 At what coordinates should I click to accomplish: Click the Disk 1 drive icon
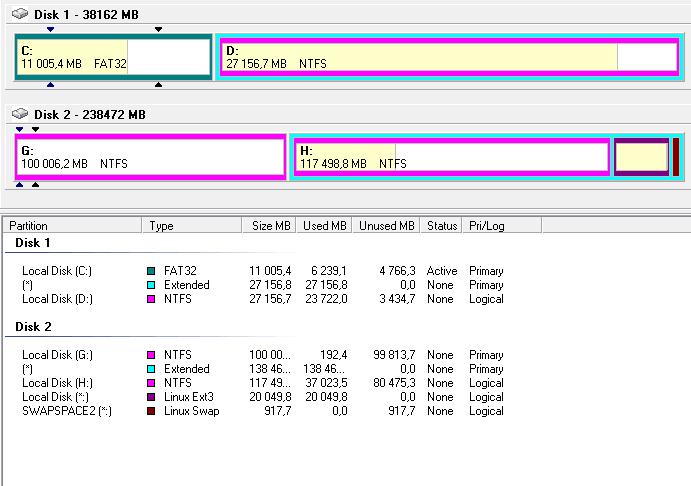pyautogui.click(x=20, y=14)
